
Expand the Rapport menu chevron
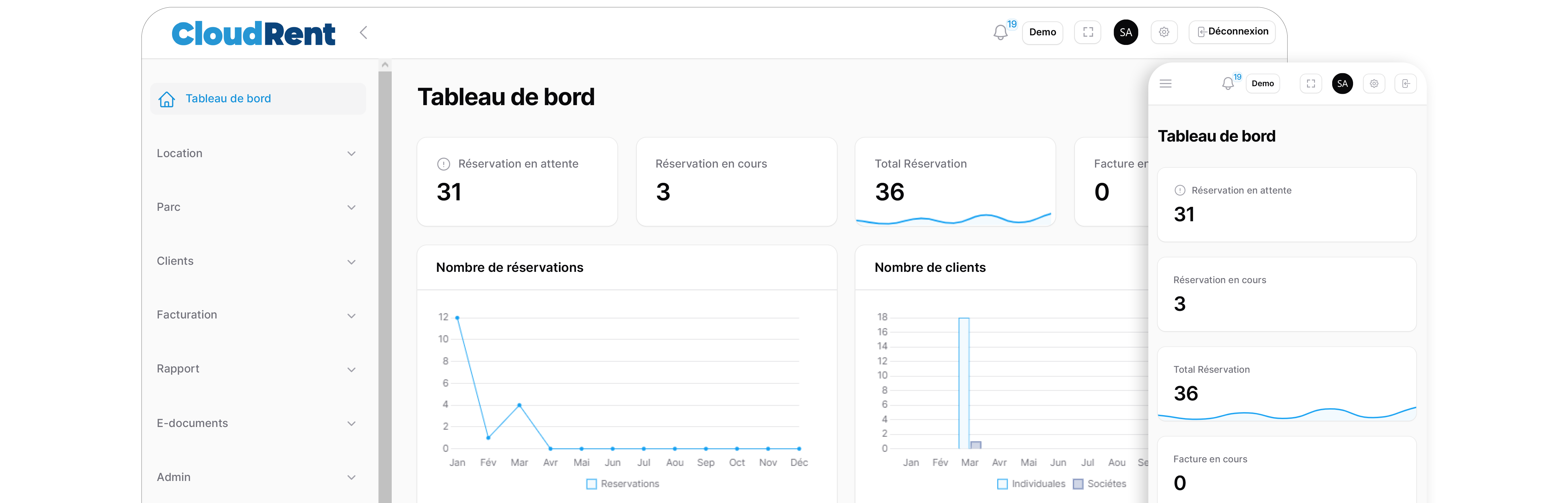[351, 370]
